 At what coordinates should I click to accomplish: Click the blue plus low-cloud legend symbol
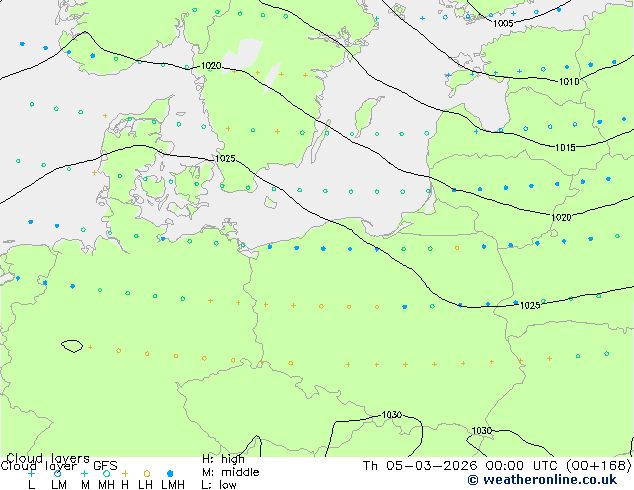coord(31,473)
